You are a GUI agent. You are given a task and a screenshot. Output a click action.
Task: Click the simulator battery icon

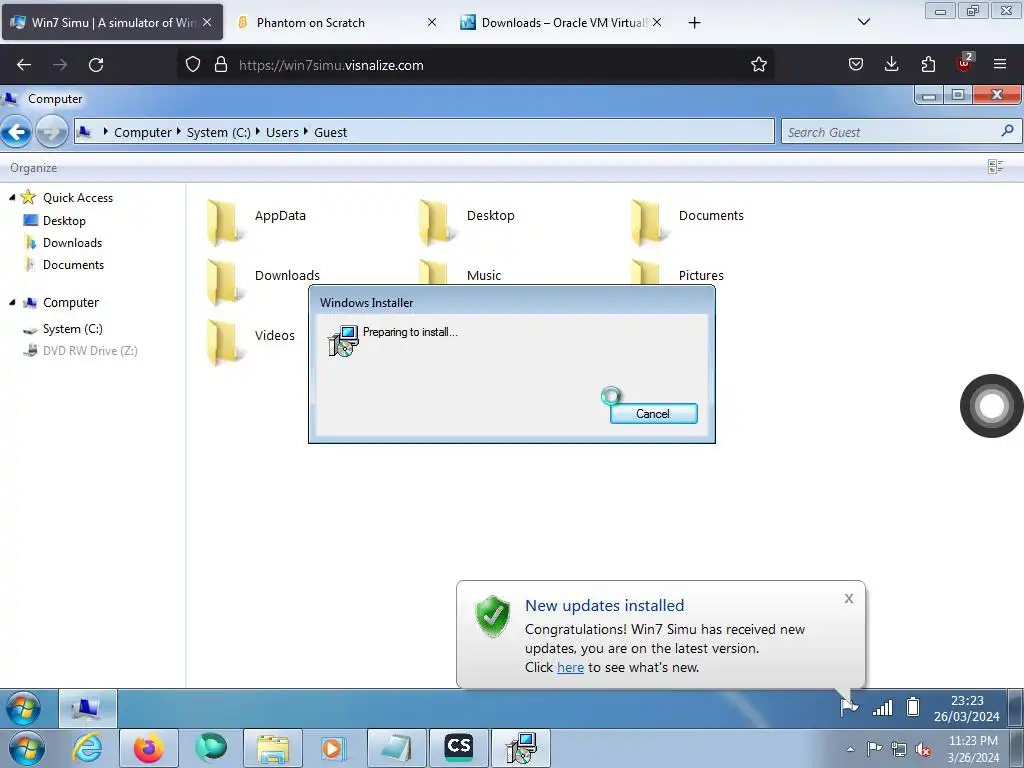[x=913, y=707]
